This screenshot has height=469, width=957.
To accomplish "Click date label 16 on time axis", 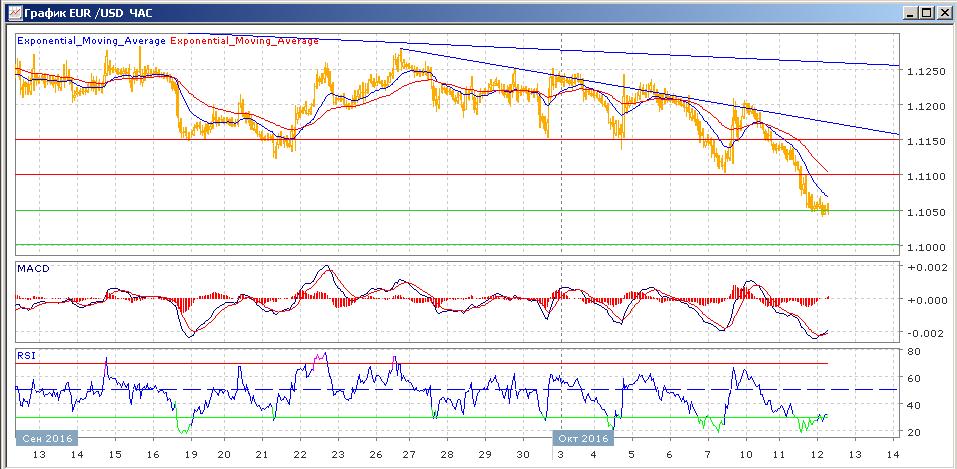I will 153,455.
